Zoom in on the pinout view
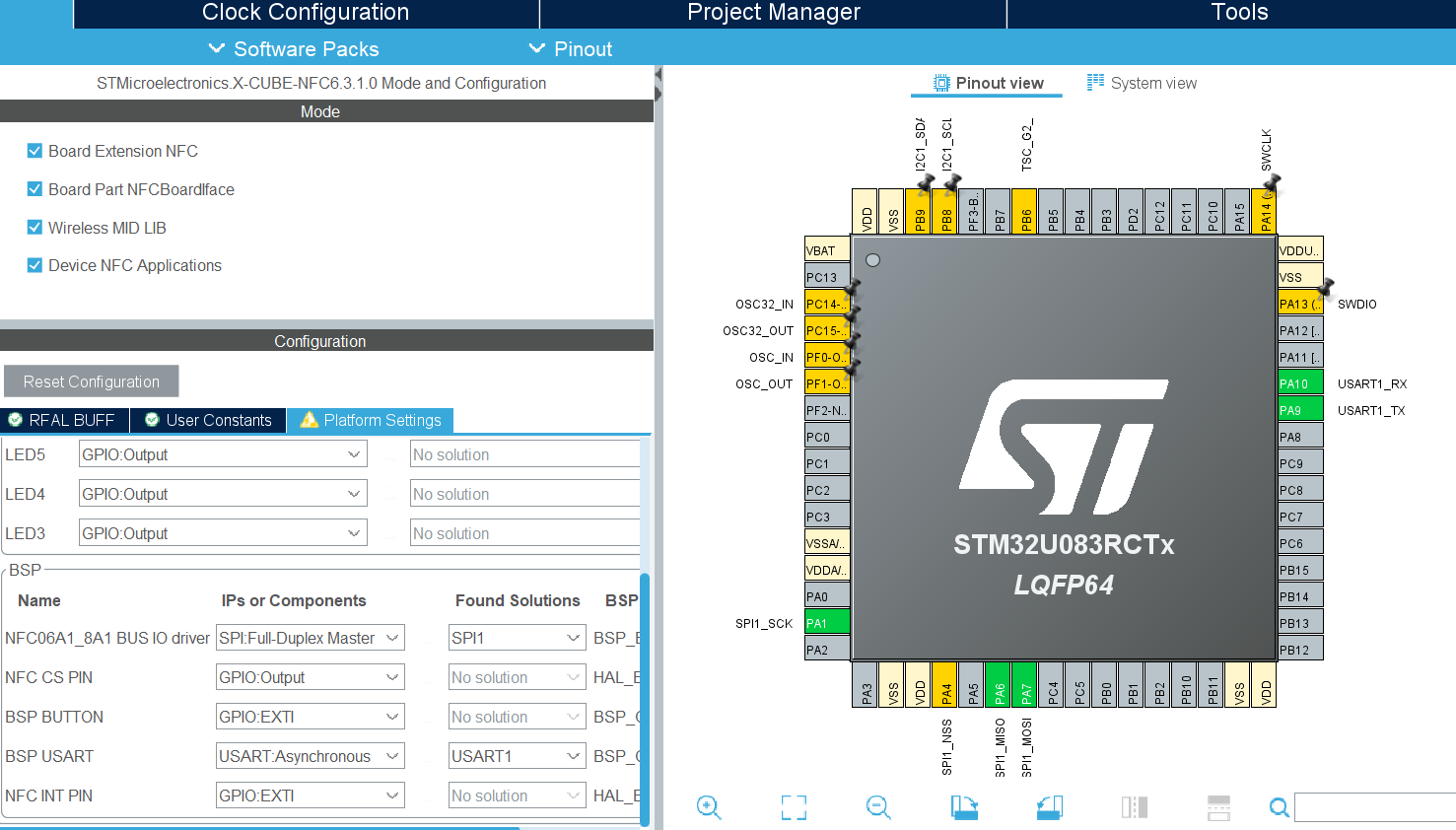Screen dimensions: 1456x830 coord(709,807)
